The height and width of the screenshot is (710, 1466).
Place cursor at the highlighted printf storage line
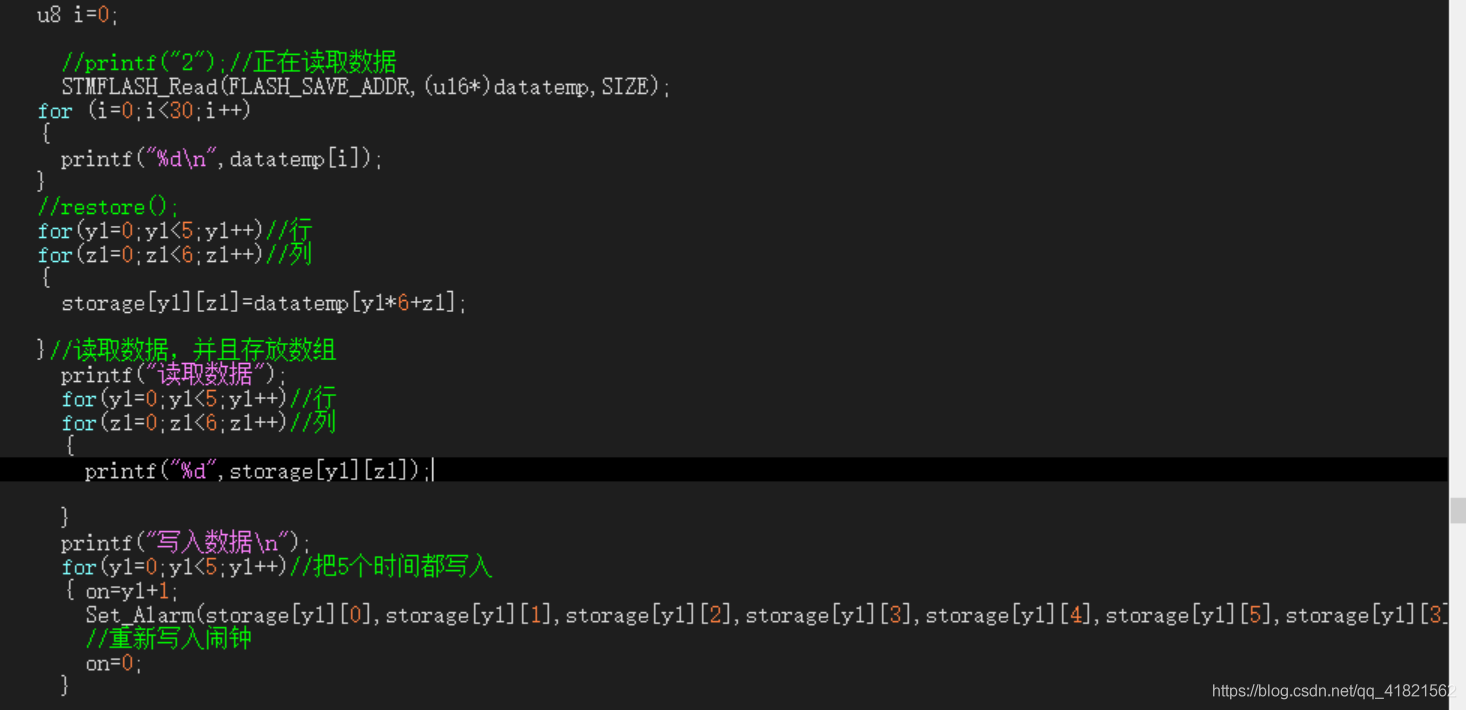tap(257, 470)
